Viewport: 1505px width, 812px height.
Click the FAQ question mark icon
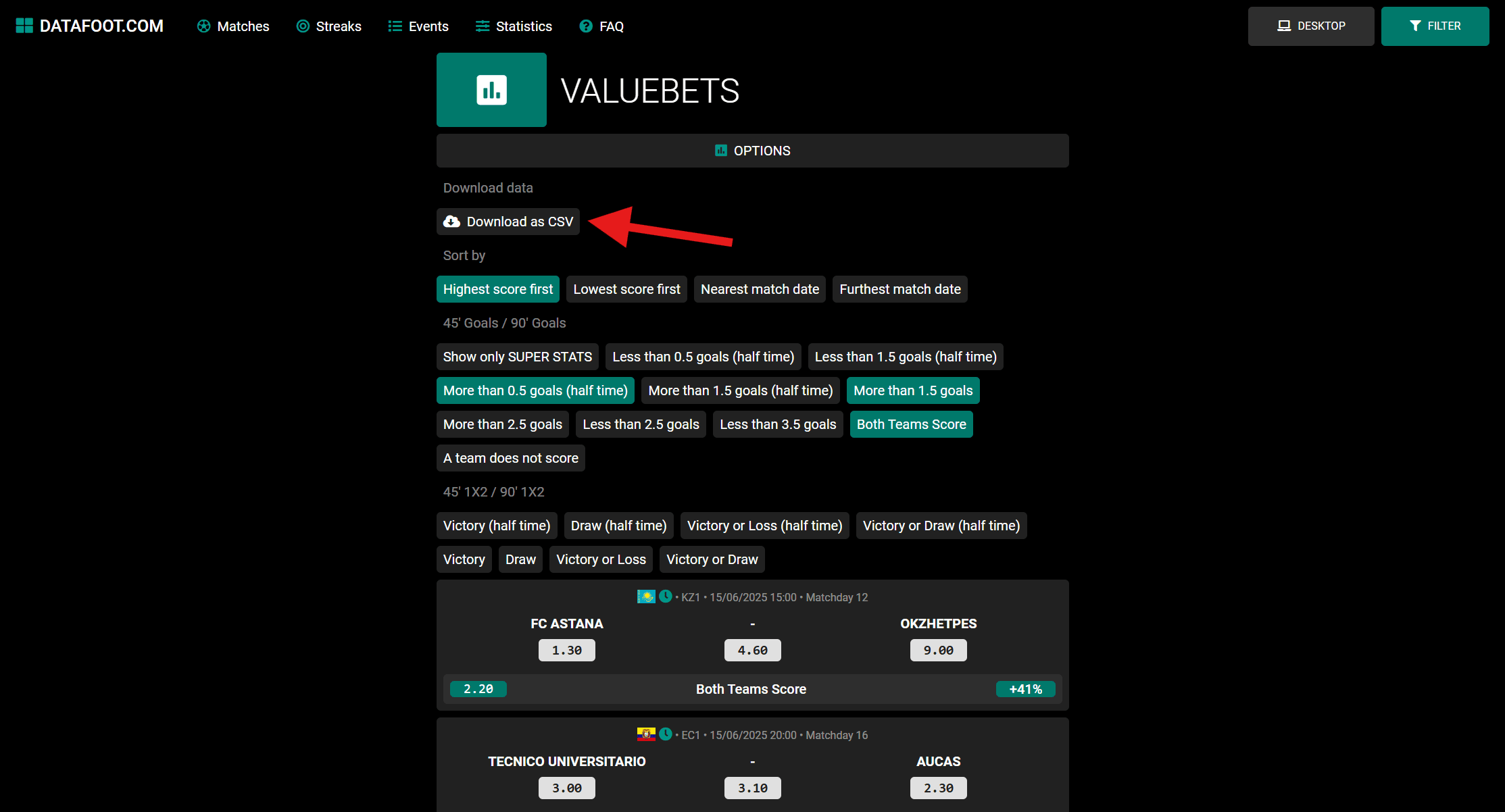(586, 26)
